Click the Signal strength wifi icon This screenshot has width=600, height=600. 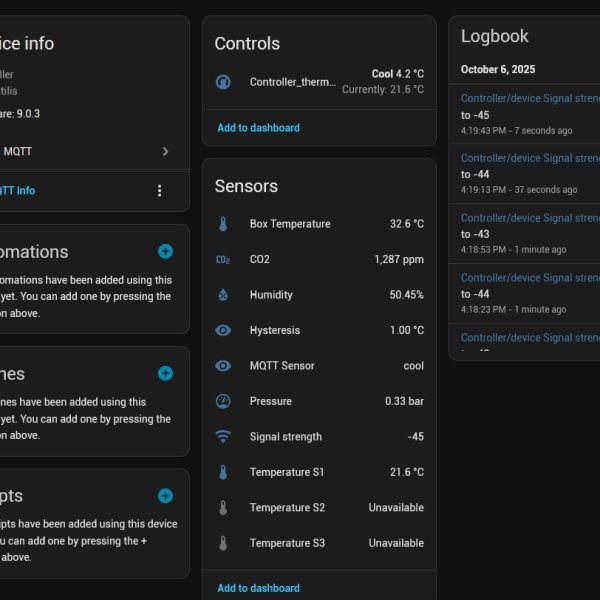(223, 437)
